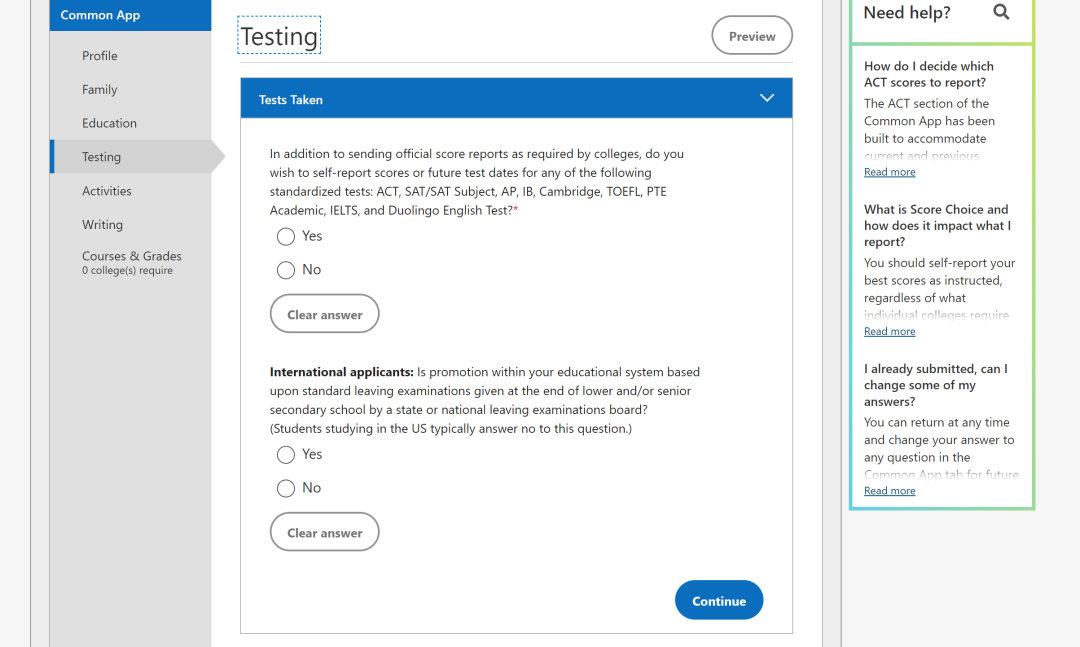This screenshot has width=1080, height=647.
Task: Read more about which ACT scores to report
Action: coord(890,172)
